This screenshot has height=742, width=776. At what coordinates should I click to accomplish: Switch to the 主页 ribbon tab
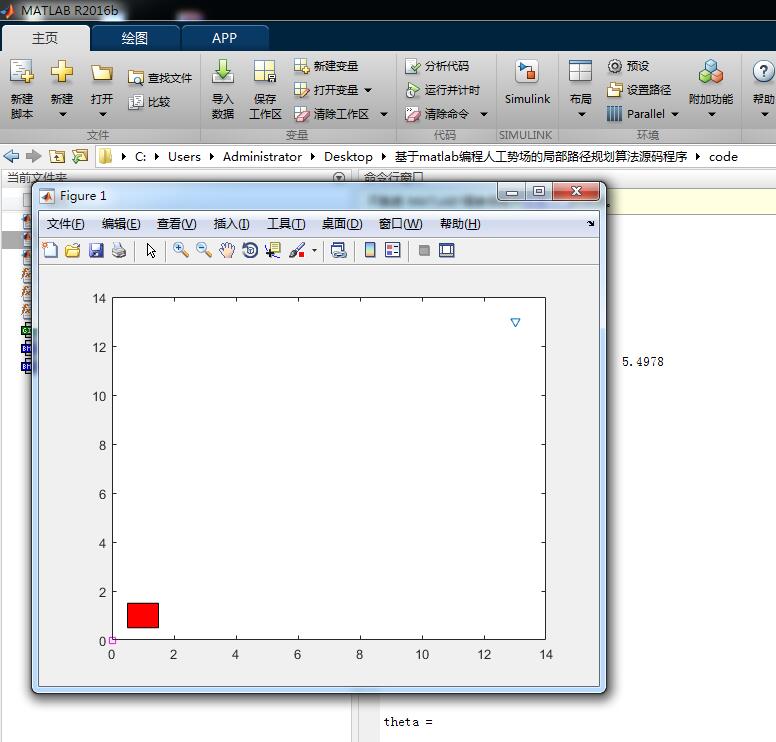tap(45, 38)
